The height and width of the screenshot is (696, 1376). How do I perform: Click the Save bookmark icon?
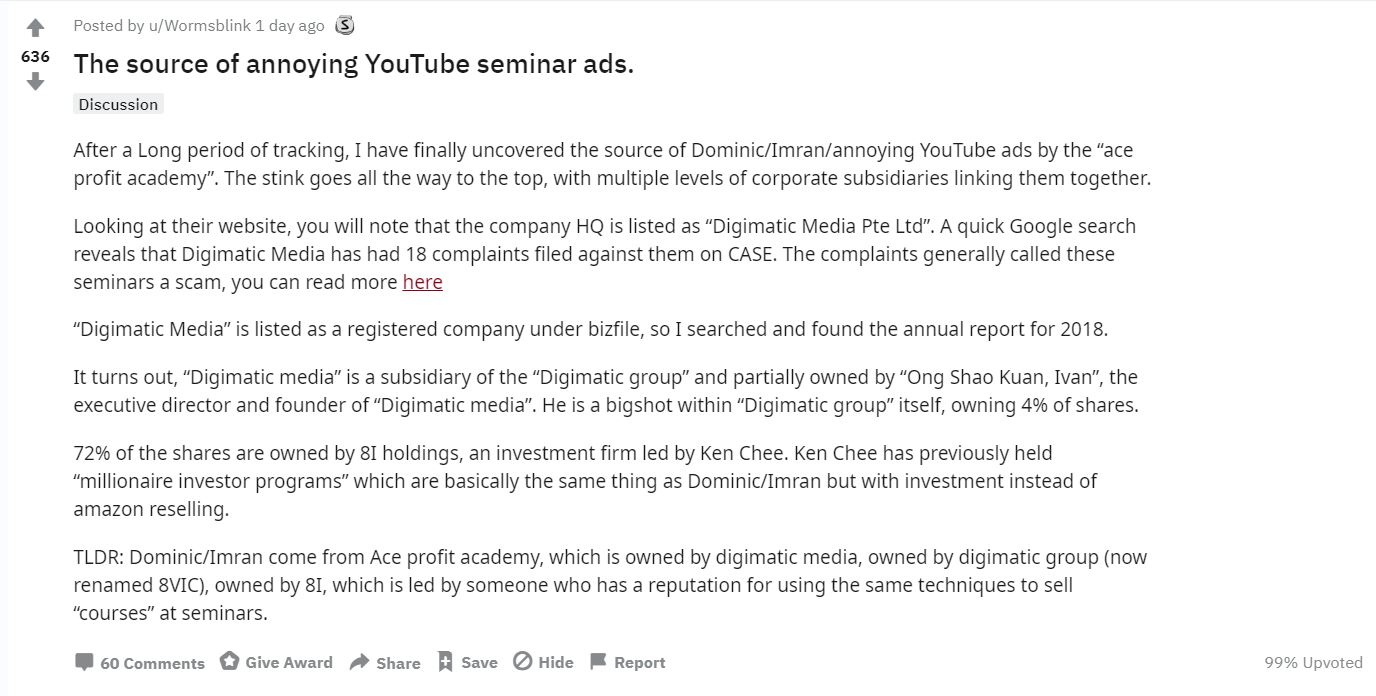pos(446,662)
